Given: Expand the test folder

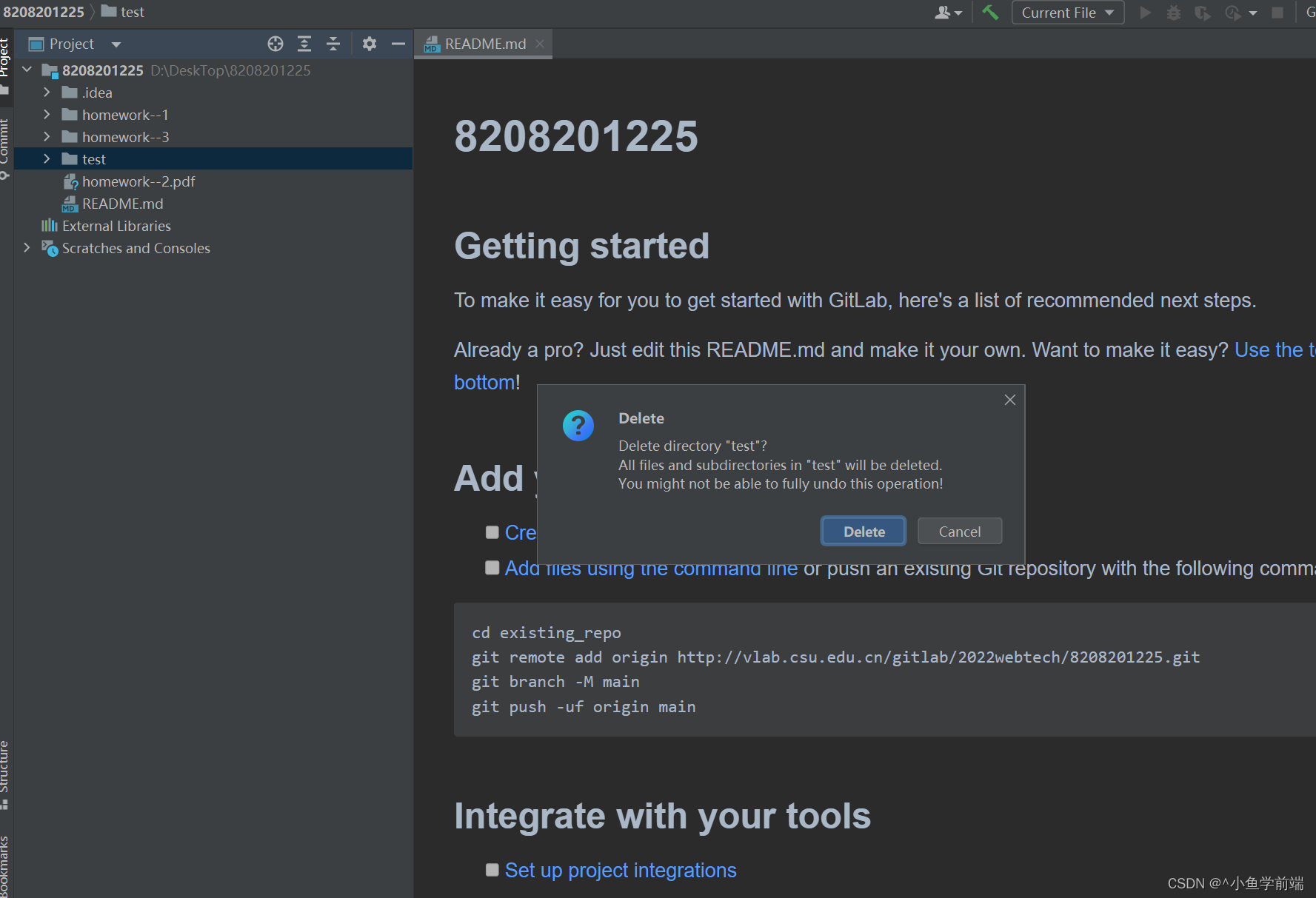Looking at the screenshot, I should [47, 158].
